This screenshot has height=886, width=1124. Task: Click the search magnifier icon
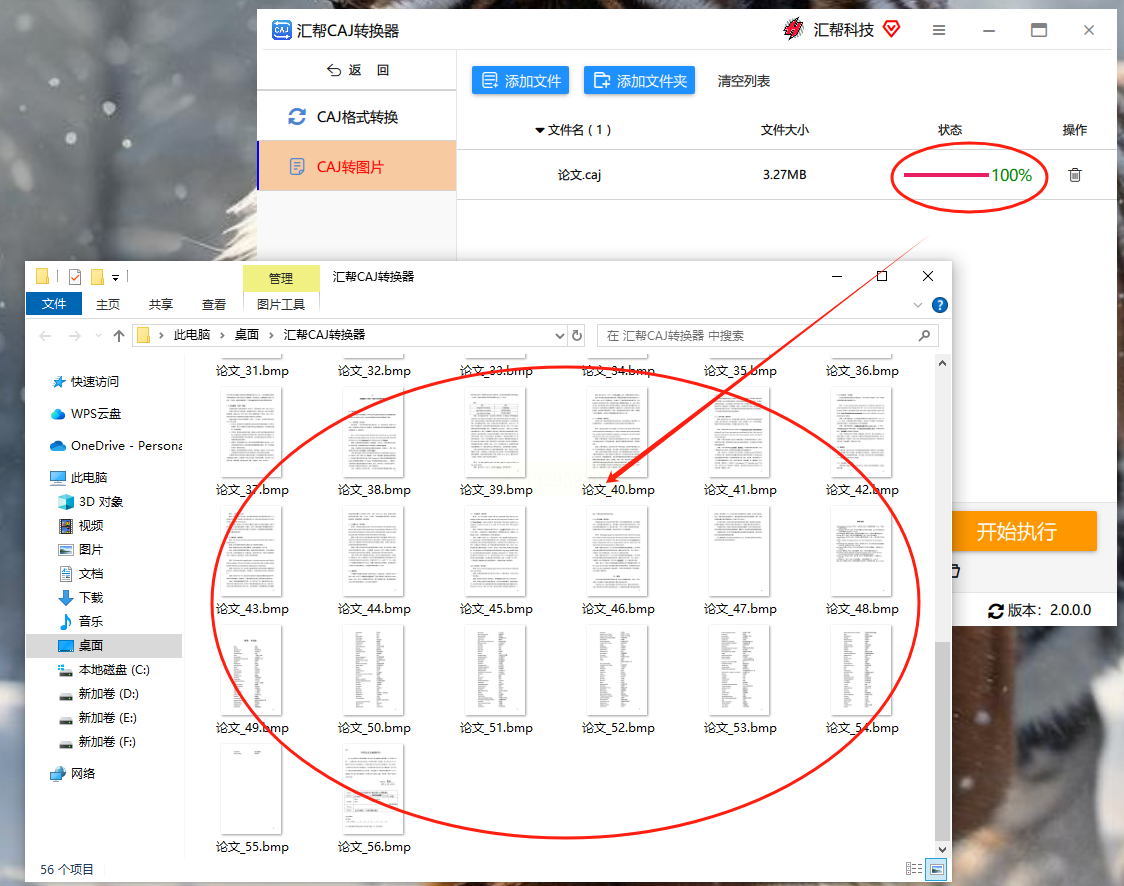925,335
